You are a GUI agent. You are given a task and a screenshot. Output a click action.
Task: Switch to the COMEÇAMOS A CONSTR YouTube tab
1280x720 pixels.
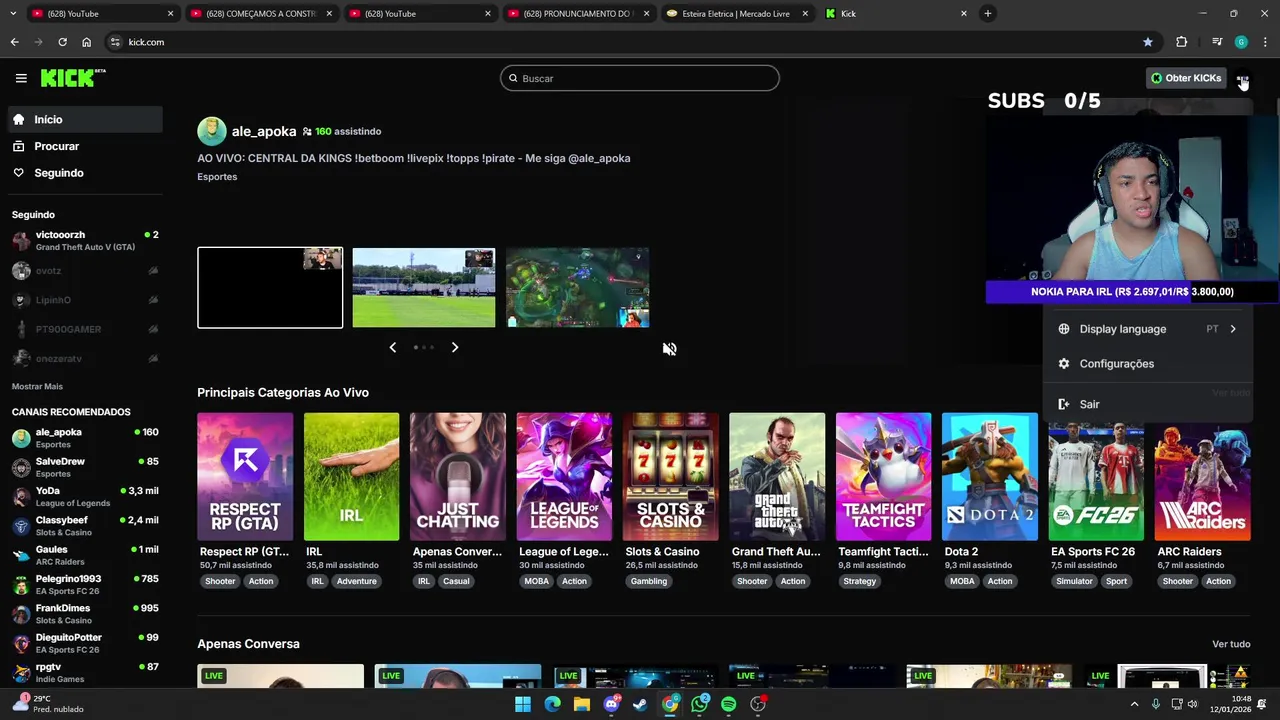point(260,14)
